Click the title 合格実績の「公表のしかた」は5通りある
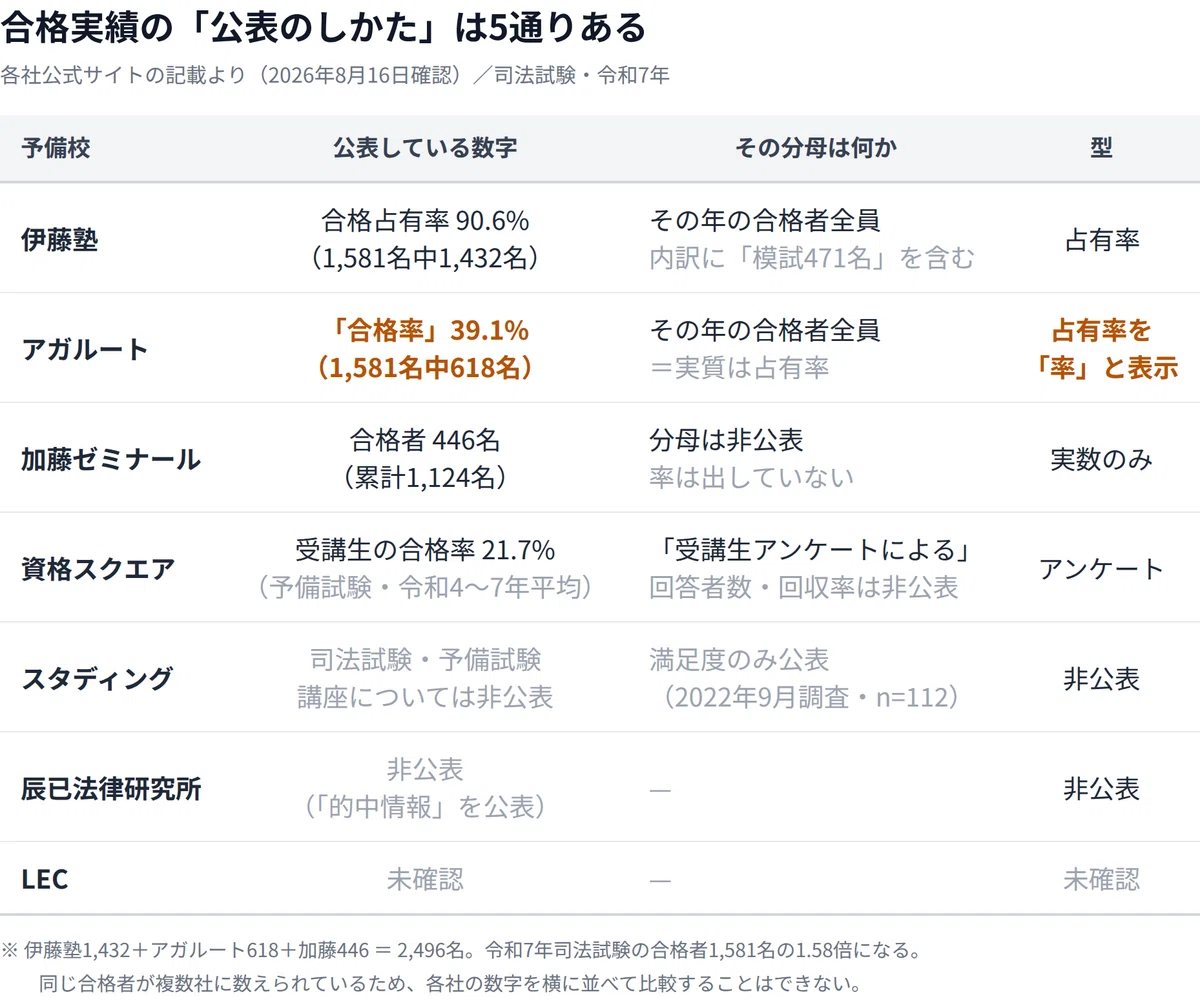The image size is (1200, 1001). 324,27
